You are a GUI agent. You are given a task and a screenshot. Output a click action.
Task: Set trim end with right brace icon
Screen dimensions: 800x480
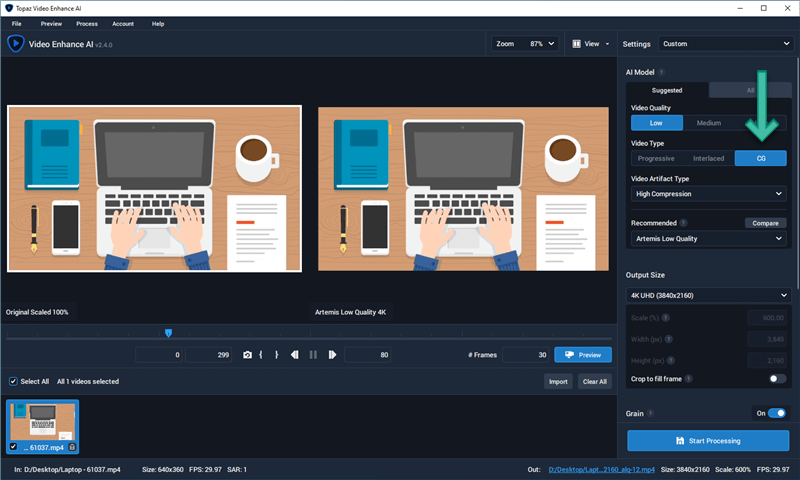coord(277,355)
